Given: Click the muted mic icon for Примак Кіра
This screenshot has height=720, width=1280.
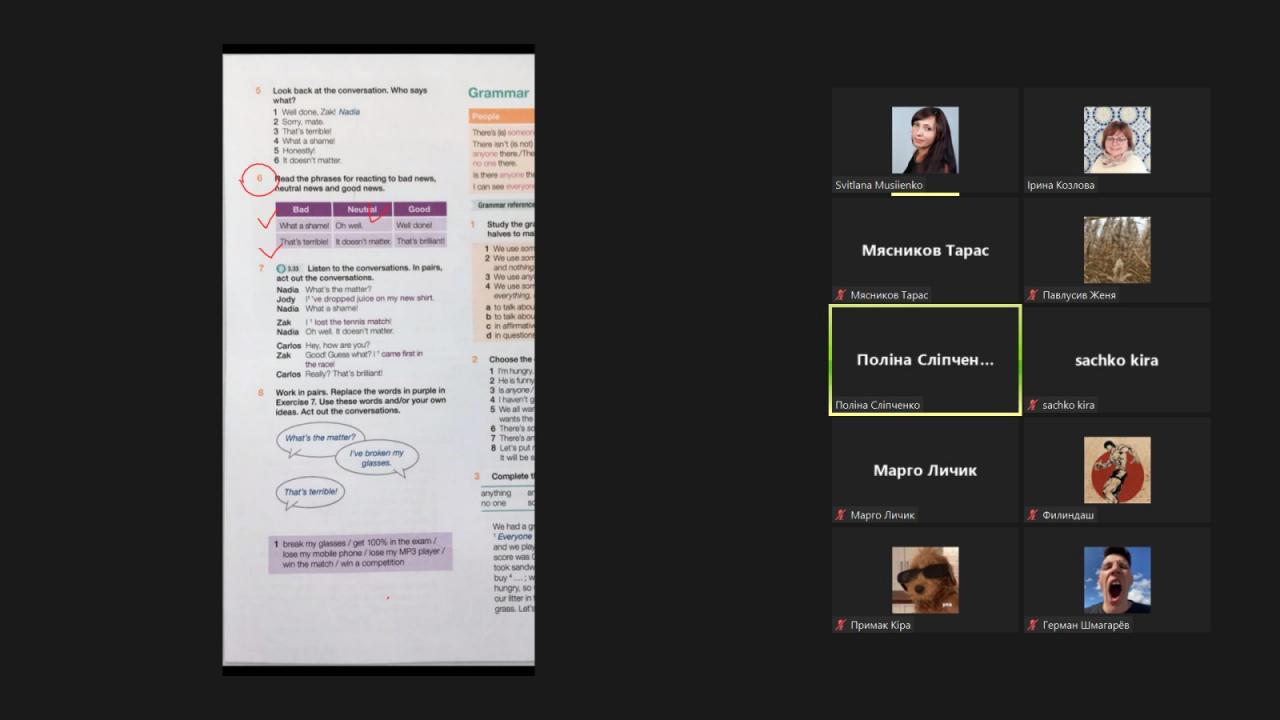Looking at the screenshot, I should [x=841, y=625].
